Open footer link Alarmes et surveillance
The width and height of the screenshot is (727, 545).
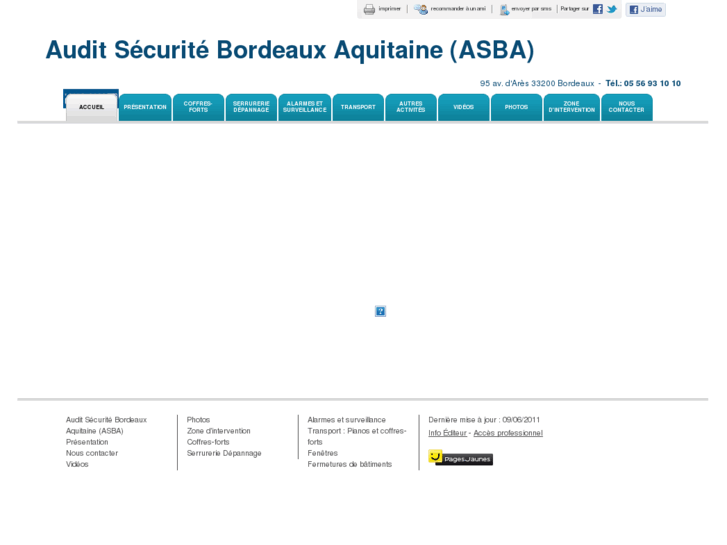click(346, 420)
